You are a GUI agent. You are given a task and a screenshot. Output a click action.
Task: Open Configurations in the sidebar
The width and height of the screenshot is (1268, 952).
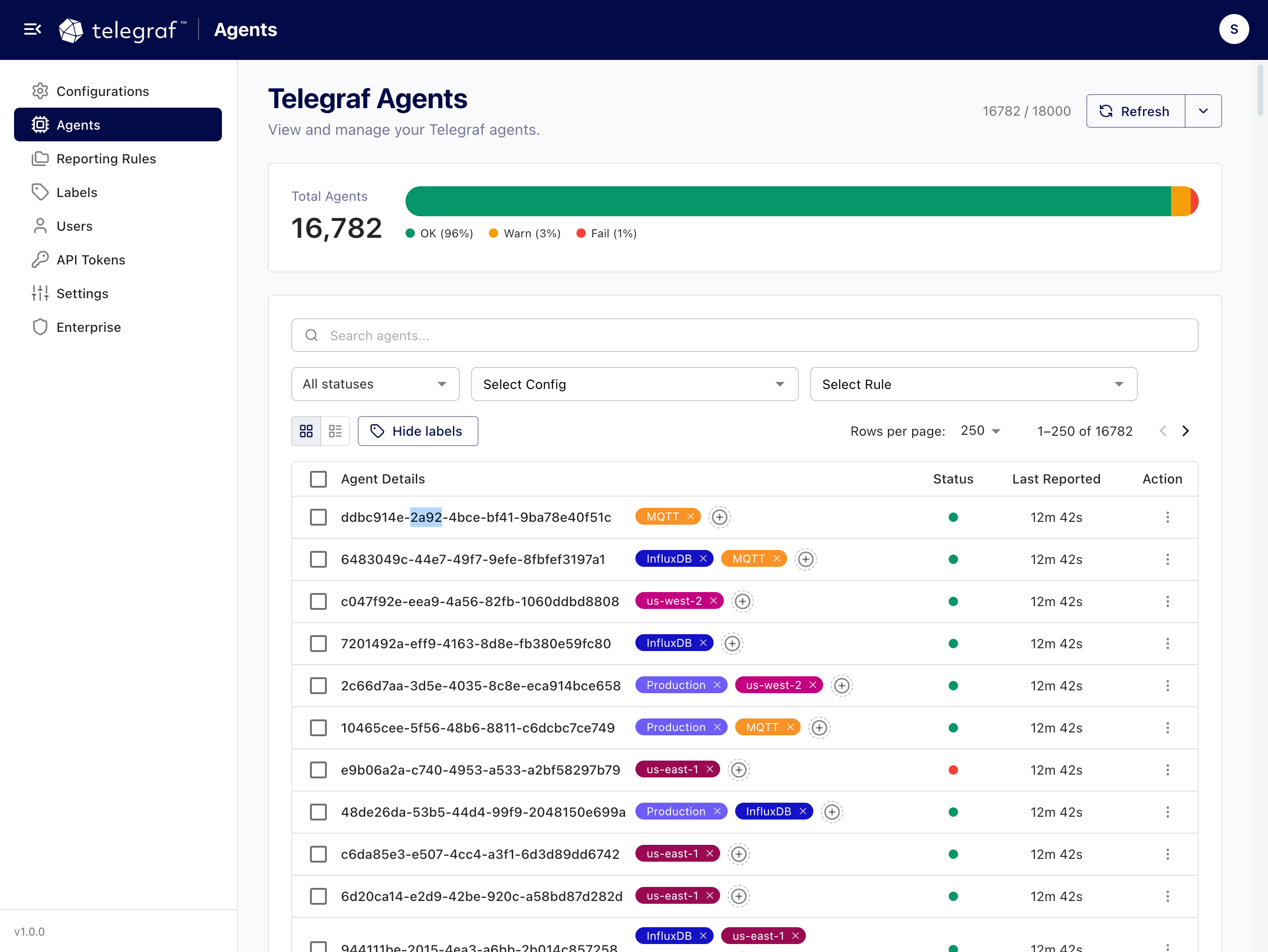[118, 91]
